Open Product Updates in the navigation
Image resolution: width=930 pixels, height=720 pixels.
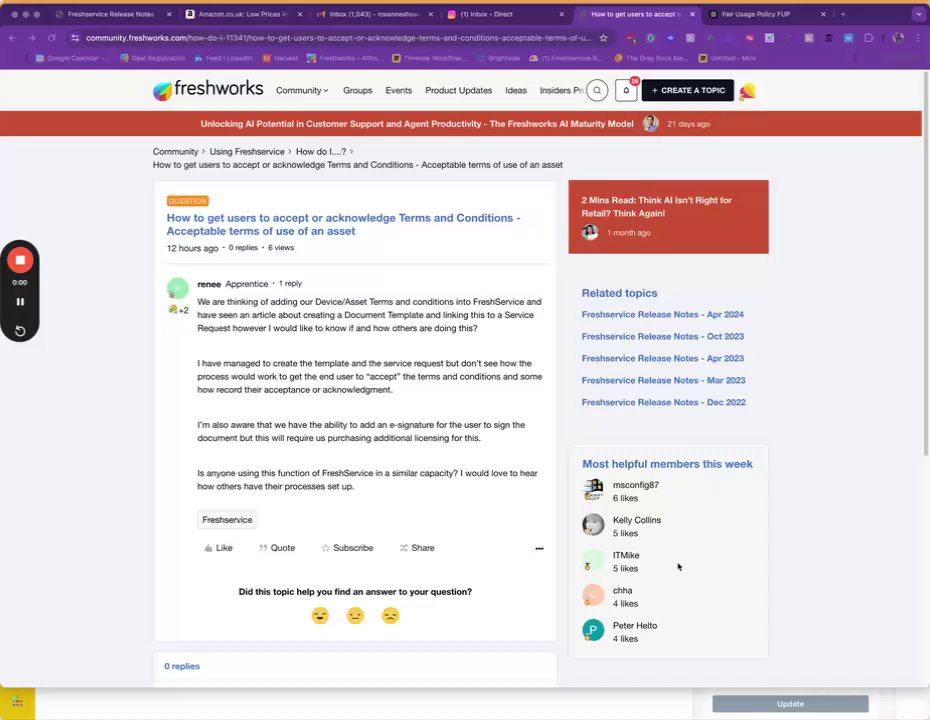coord(458,91)
